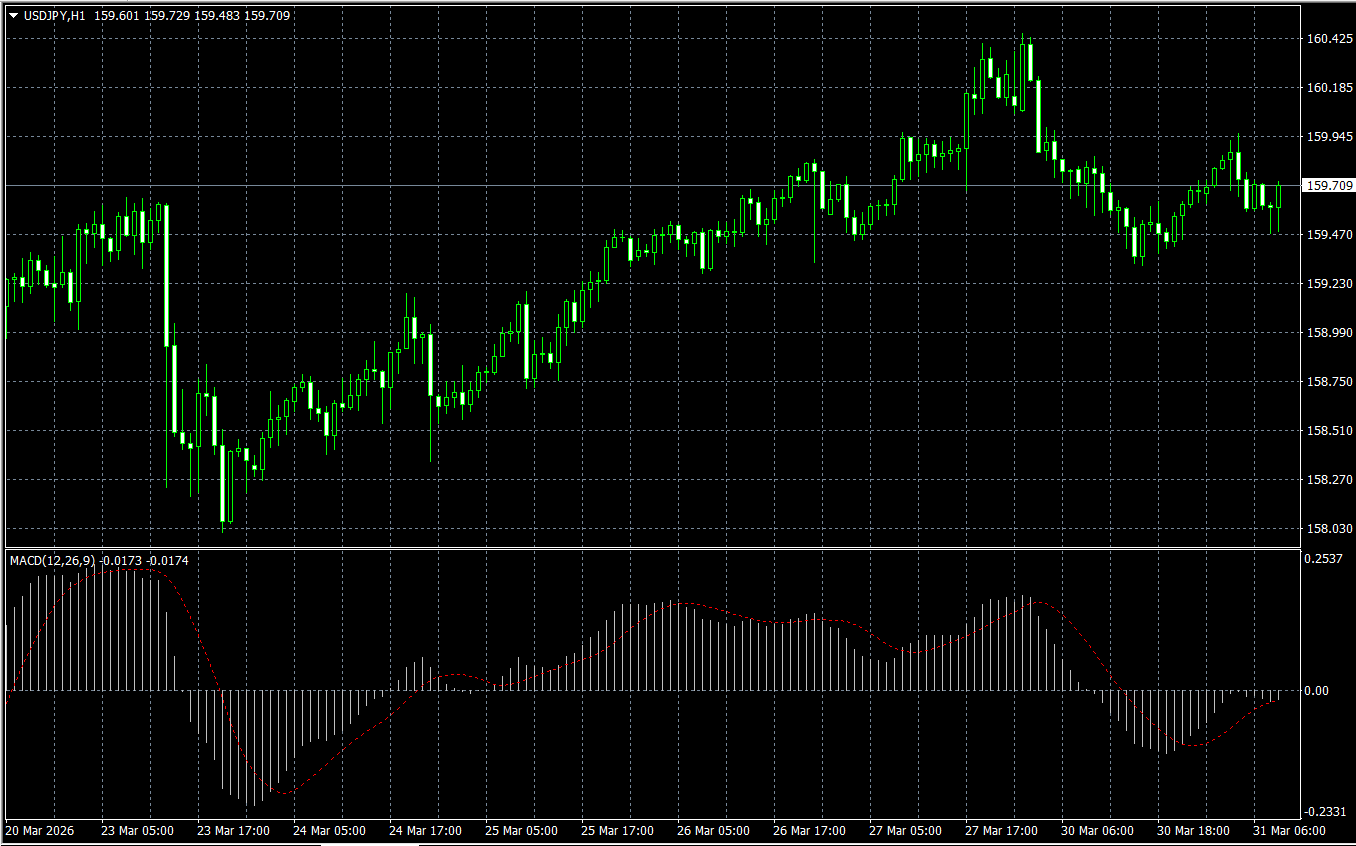The height and width of the screenshot is (846, 1356).
Task: Click the MACD 0.00 zero level label
Action: coord(1317,691)
